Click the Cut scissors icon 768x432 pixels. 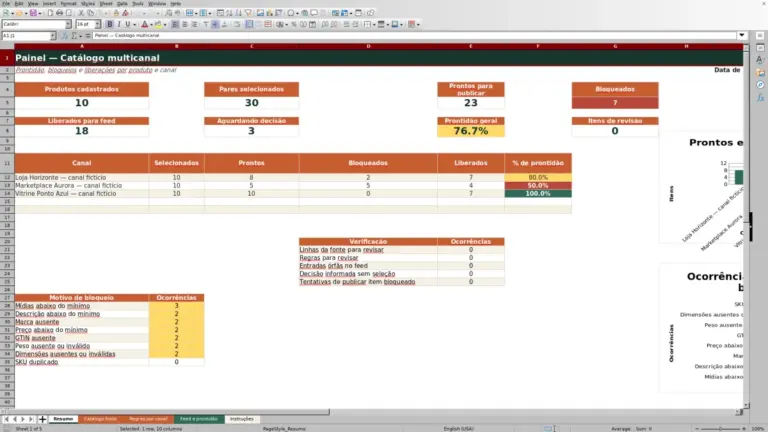pos(81,13)
